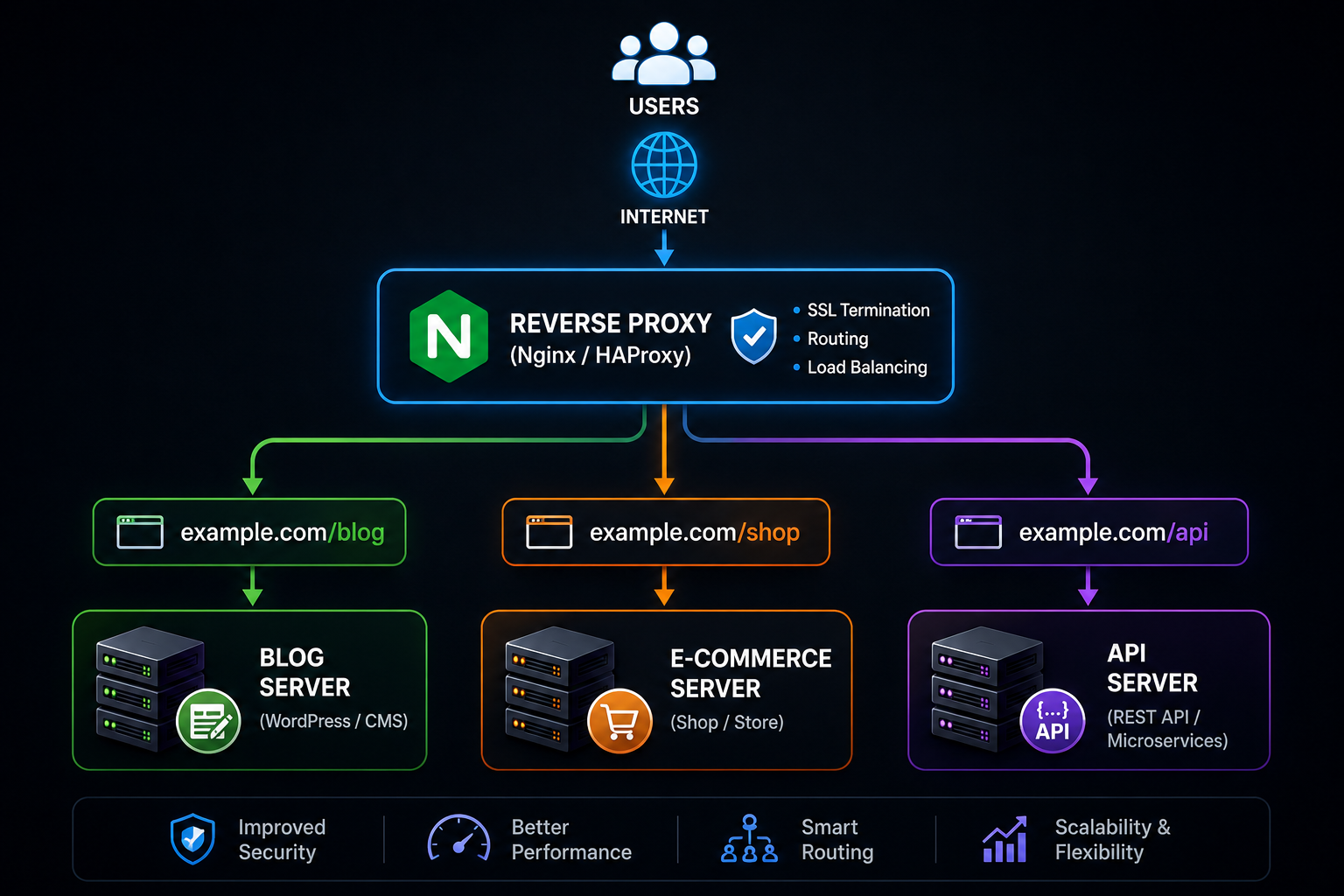Open the example.com/api URL box
This screenshot has height=896, width=1344.
pos(1088,532)
